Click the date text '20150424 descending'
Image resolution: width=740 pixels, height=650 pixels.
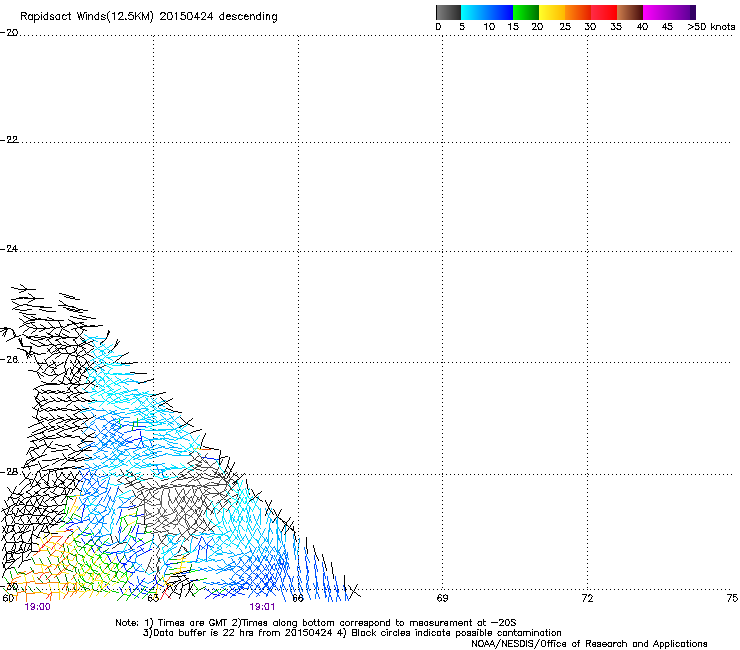tap(219, 17)
